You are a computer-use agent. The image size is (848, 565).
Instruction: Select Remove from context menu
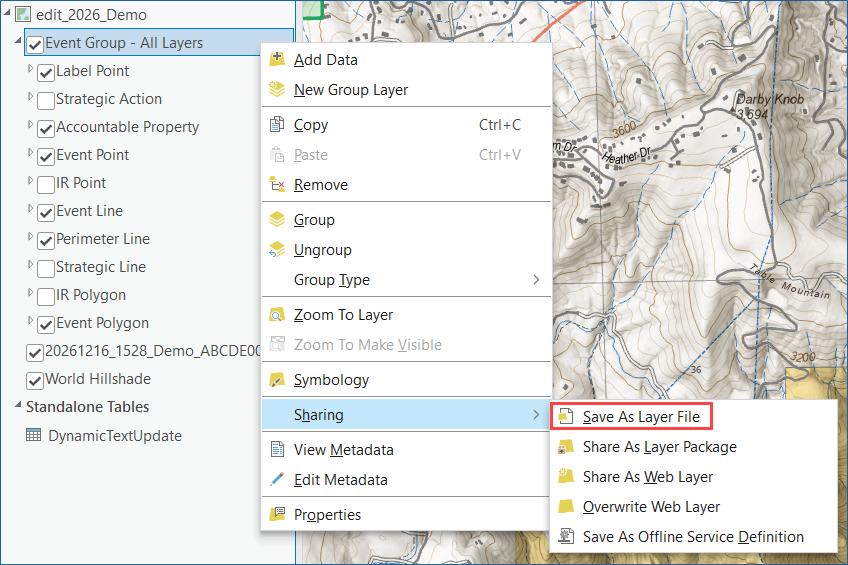[x=406, y=184]
